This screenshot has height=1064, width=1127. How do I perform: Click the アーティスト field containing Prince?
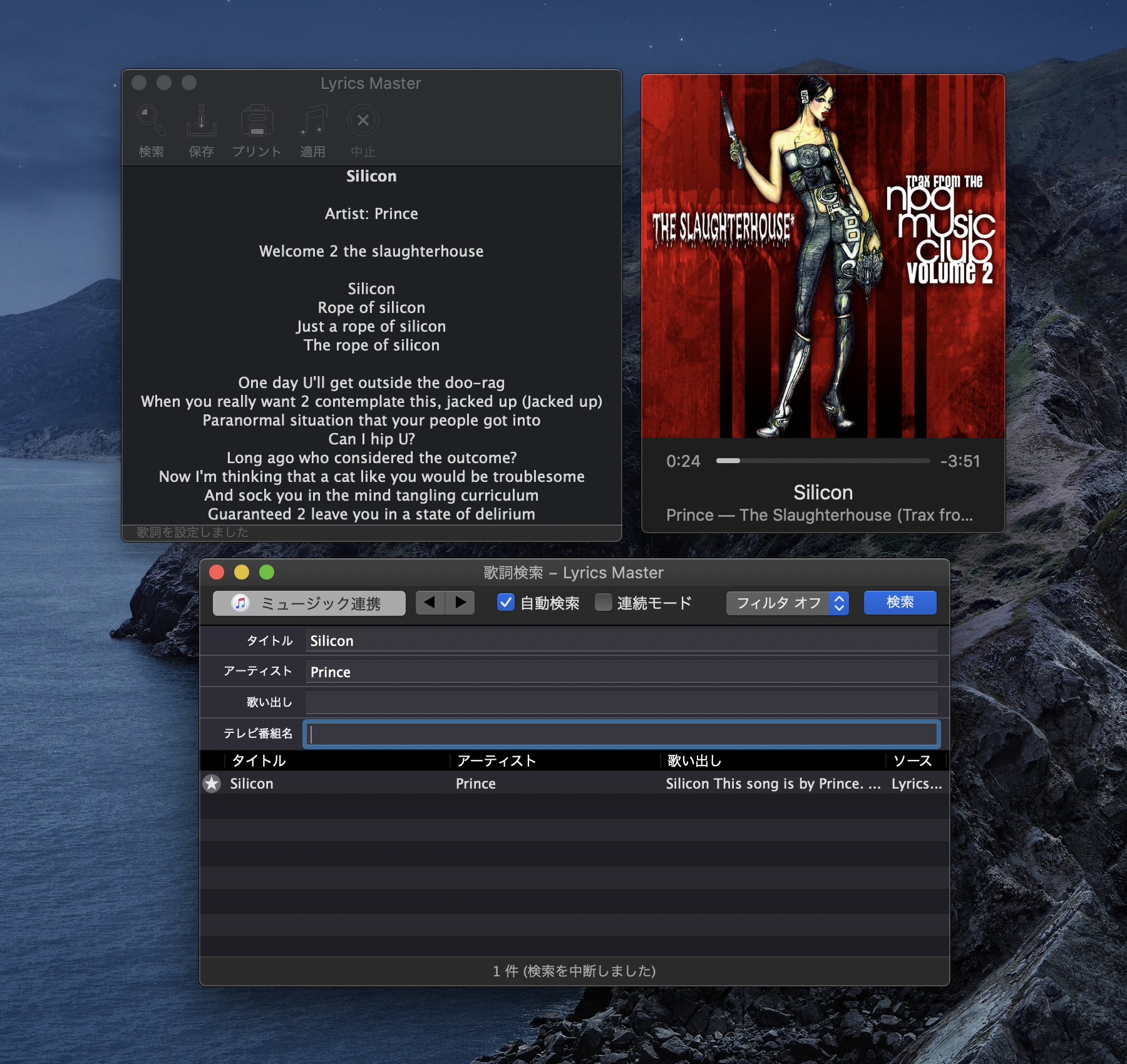tap(621, 672)
